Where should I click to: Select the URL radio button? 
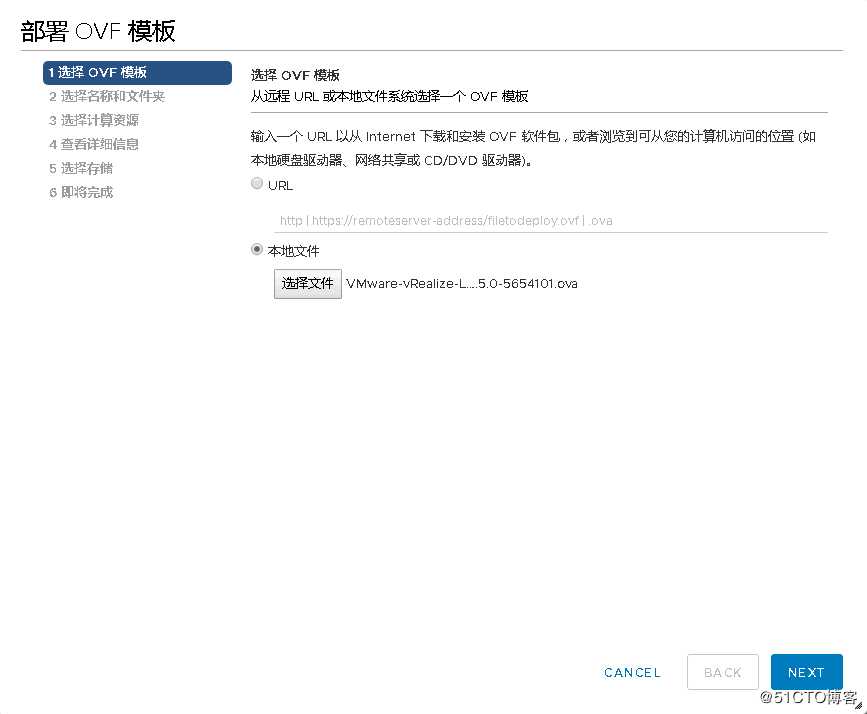(257, 184)
